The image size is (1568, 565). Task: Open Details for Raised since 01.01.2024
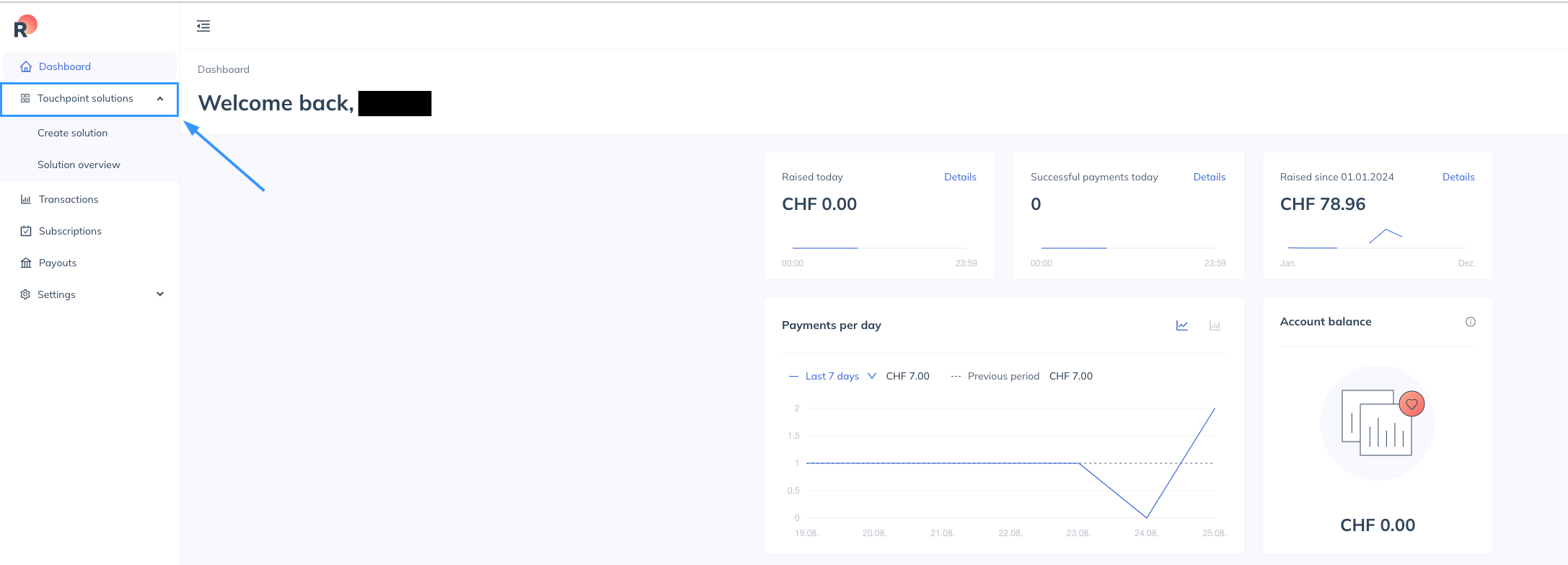click(x=1458, y=177)
